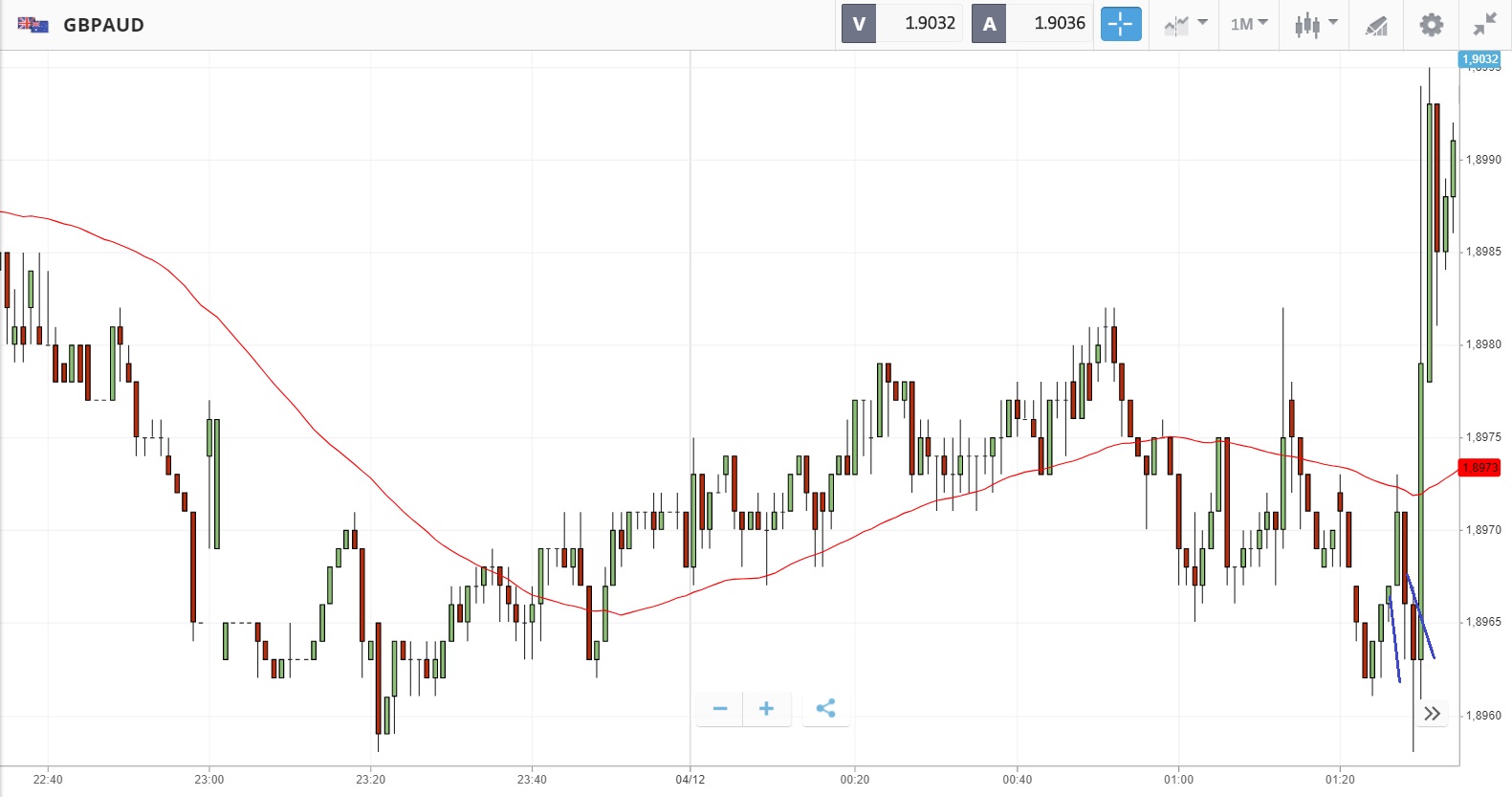Click the GBPAUD symbol name

coord(103,25)
